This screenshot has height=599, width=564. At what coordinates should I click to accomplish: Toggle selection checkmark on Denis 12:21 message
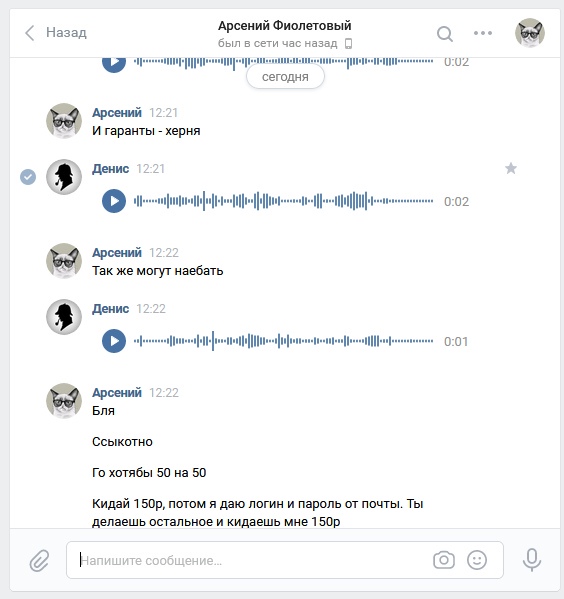(28, 177)
